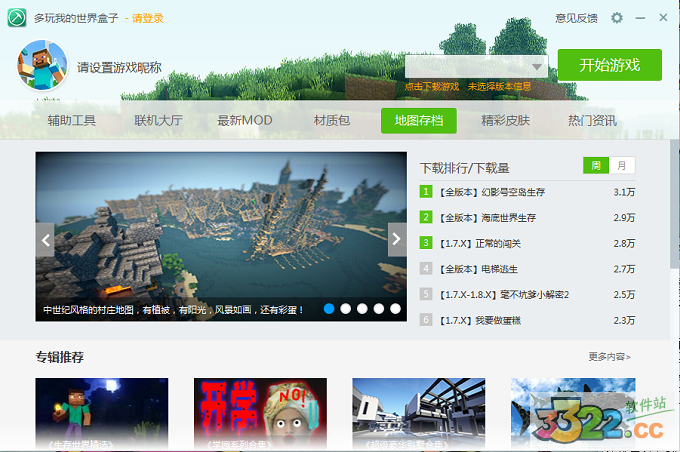
Task: Show previous carousel slide arrow
Action: click(x=45, y=239)
